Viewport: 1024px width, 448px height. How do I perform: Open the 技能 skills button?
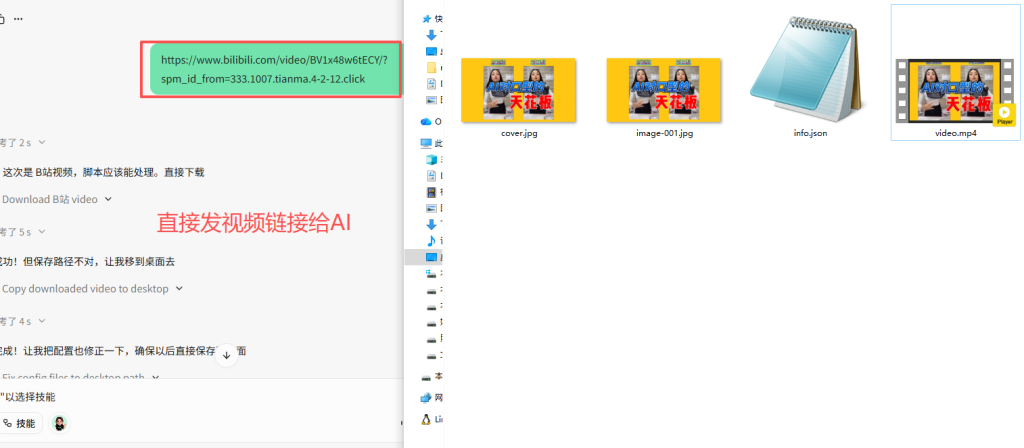pyautogui.click(x=20, y=423)
